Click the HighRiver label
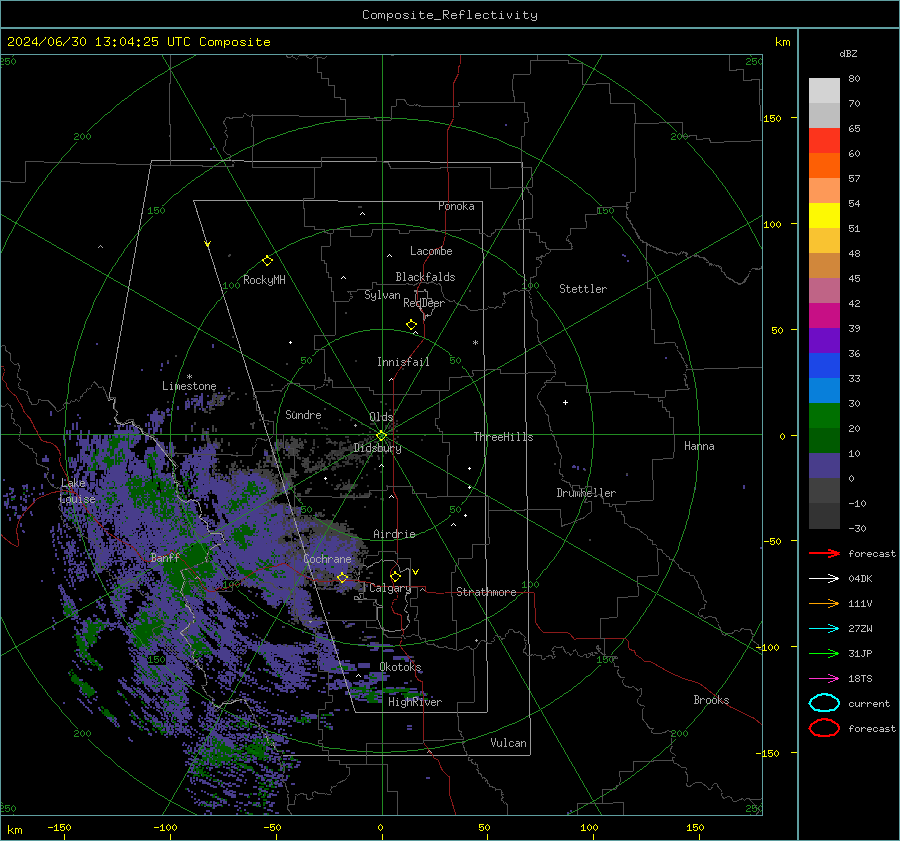900x841 pixels. coord(415,702)
